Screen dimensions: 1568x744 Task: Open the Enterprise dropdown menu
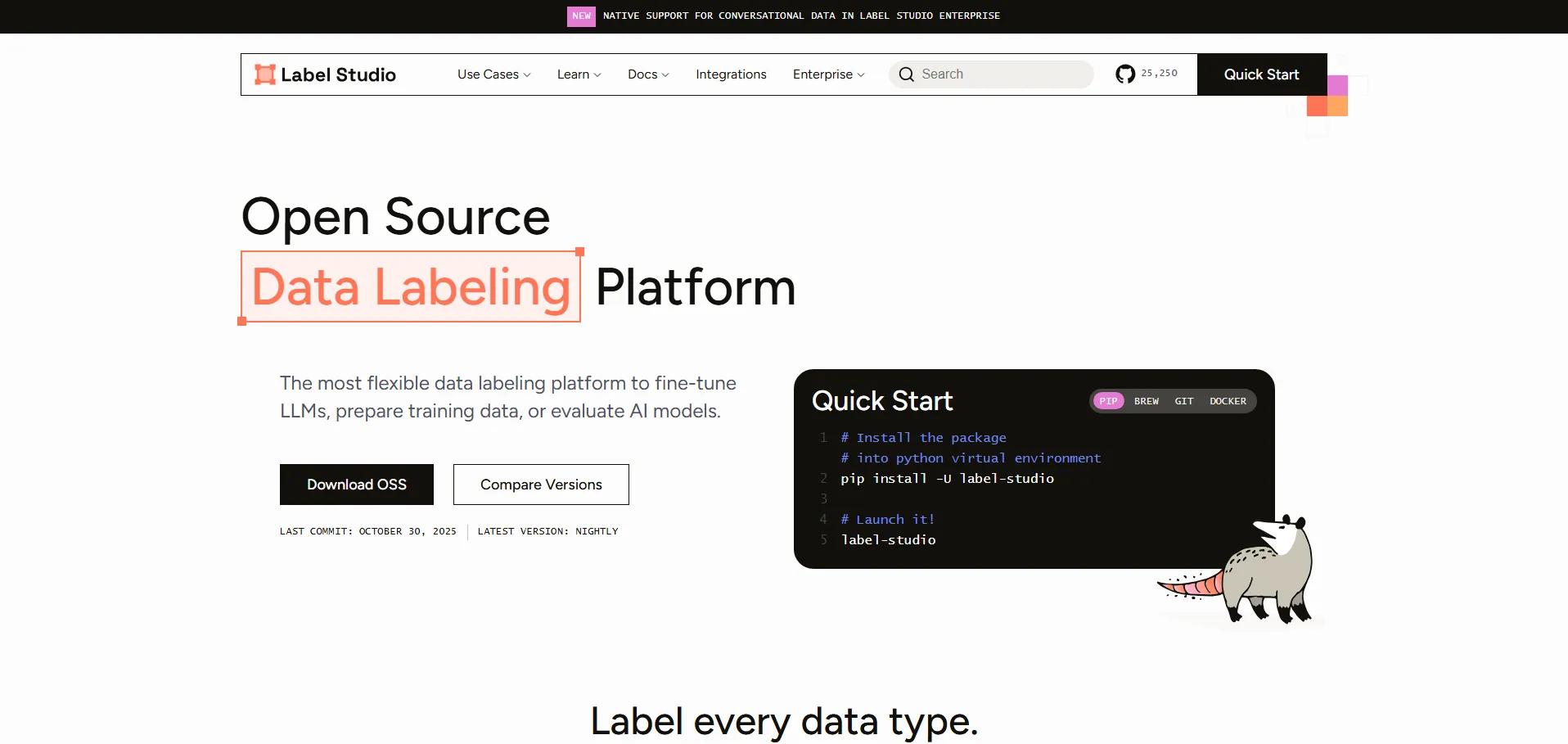828,74
